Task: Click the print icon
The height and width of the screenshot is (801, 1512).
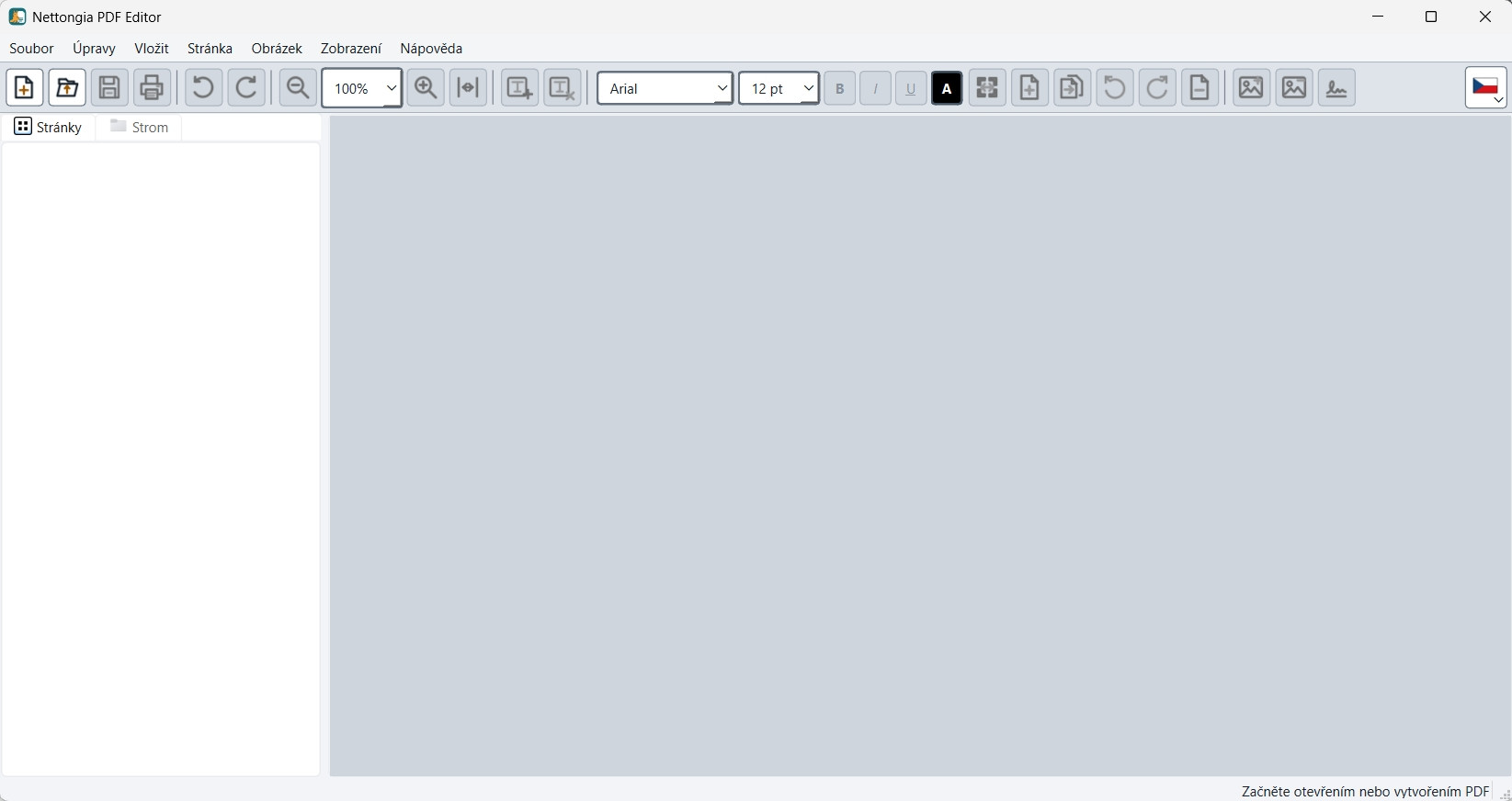Action: tap(153, 88)
